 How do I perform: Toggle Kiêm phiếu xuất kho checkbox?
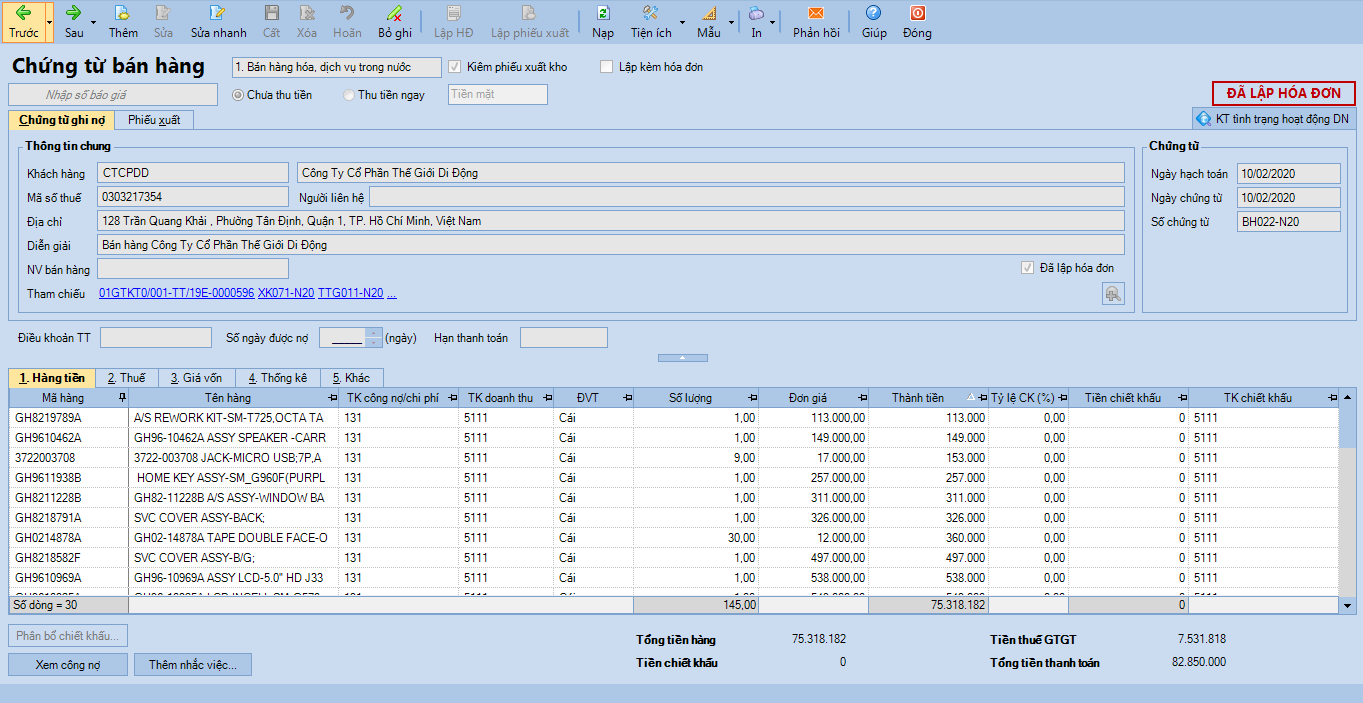[x=456, y=67]
